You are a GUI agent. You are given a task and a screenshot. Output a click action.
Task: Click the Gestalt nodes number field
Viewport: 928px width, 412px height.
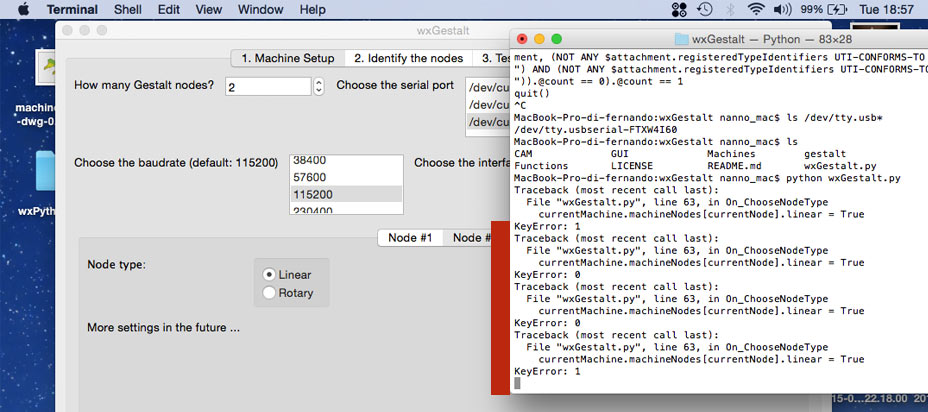[268, 86]
